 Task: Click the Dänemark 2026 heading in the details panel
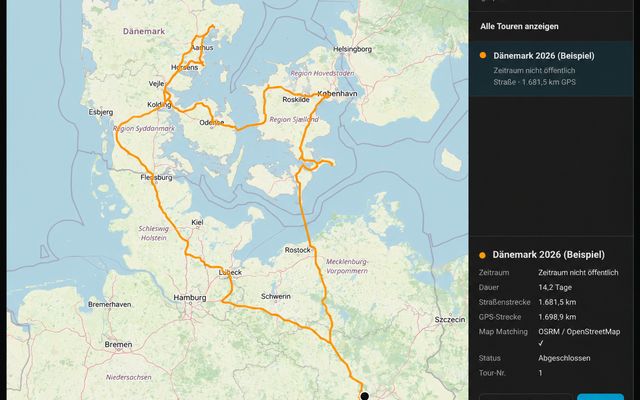549,255
